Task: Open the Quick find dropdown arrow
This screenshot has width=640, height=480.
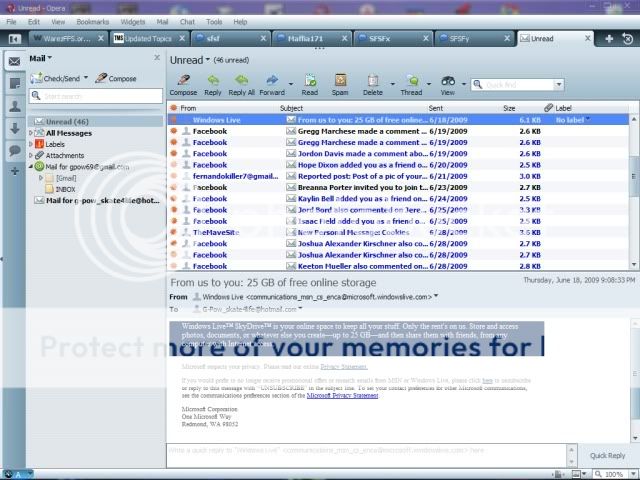Action: point(559,84)
